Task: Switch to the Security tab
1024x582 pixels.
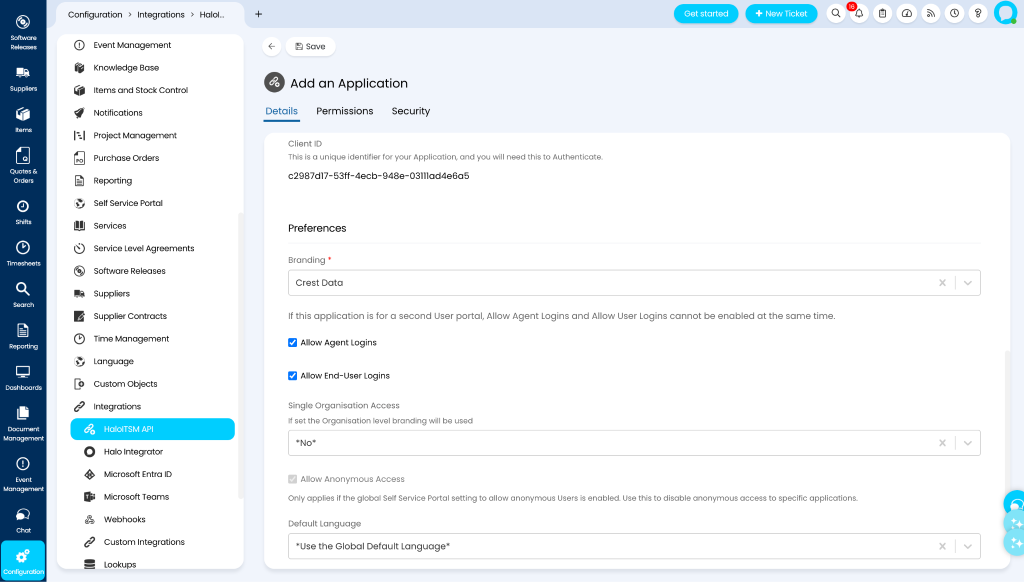Action: 411,111
